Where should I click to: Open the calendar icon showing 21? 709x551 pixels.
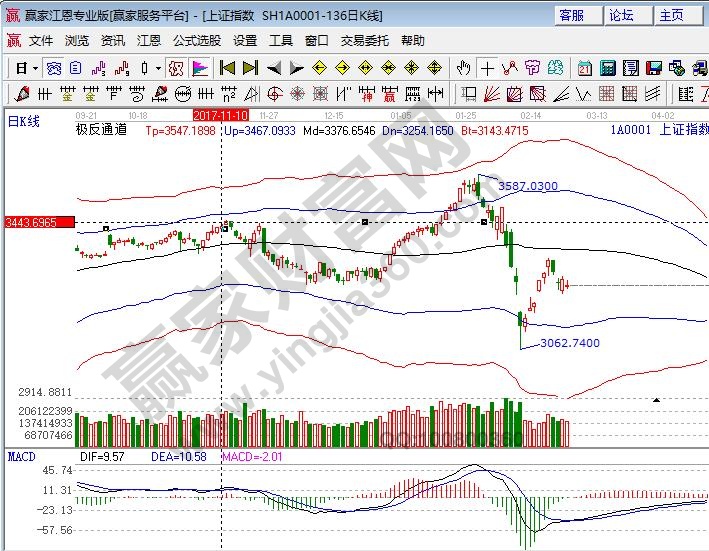click(x=585, y=68)
